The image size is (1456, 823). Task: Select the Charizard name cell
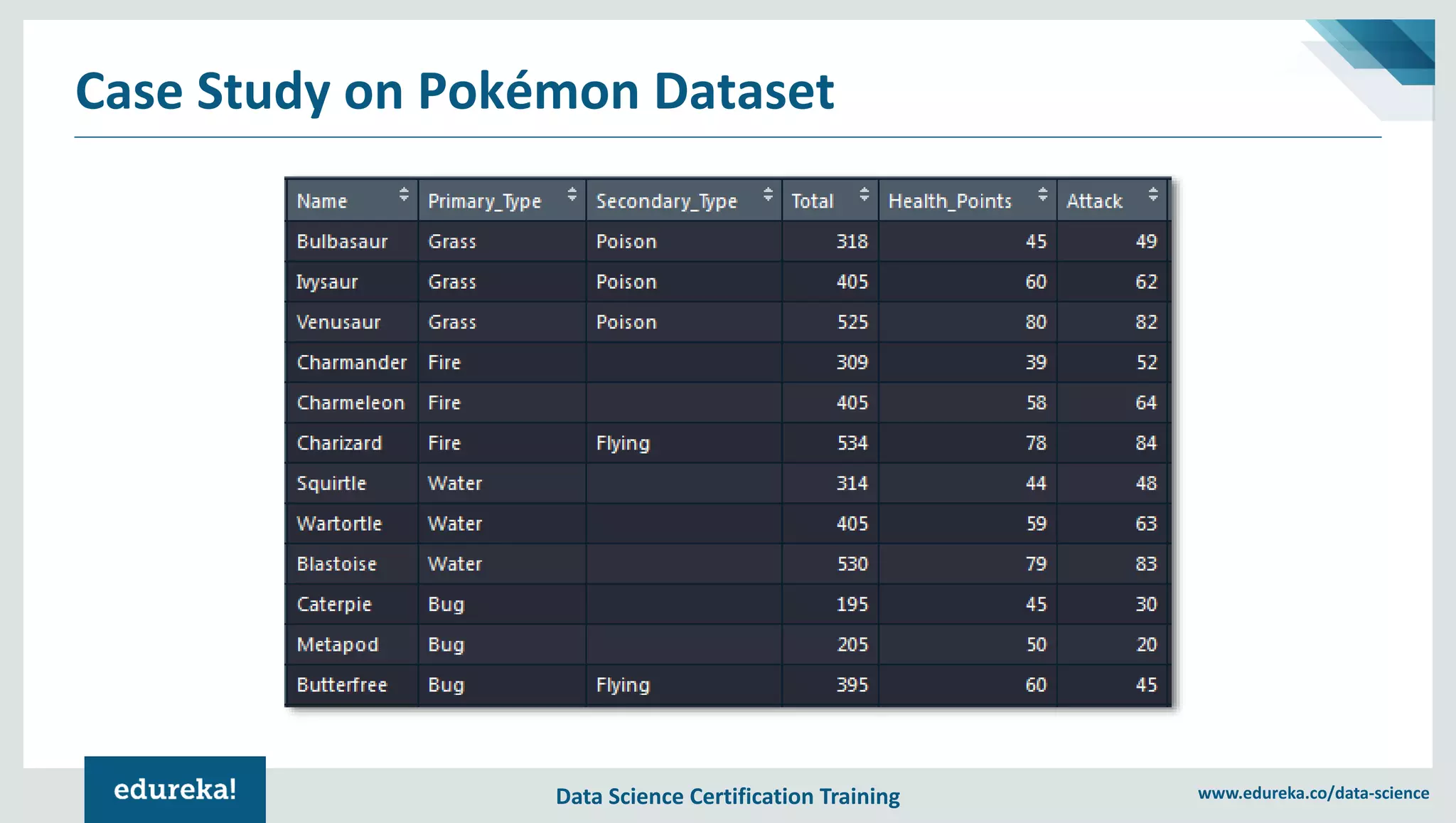[x=353, y=443]
